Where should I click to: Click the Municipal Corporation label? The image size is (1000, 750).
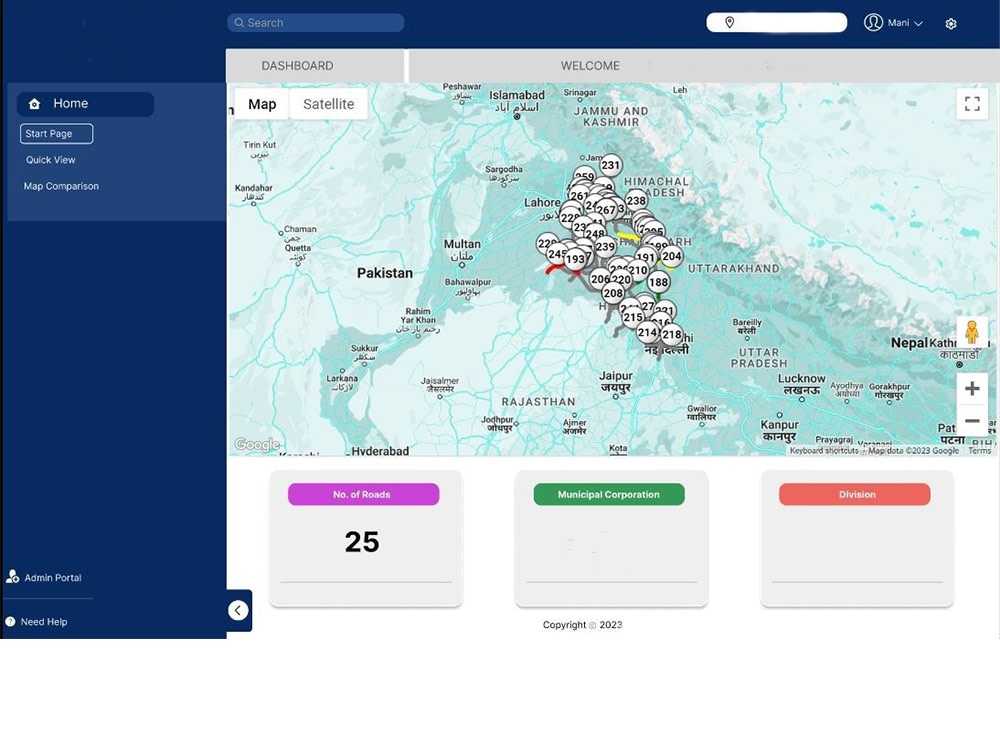609,494
